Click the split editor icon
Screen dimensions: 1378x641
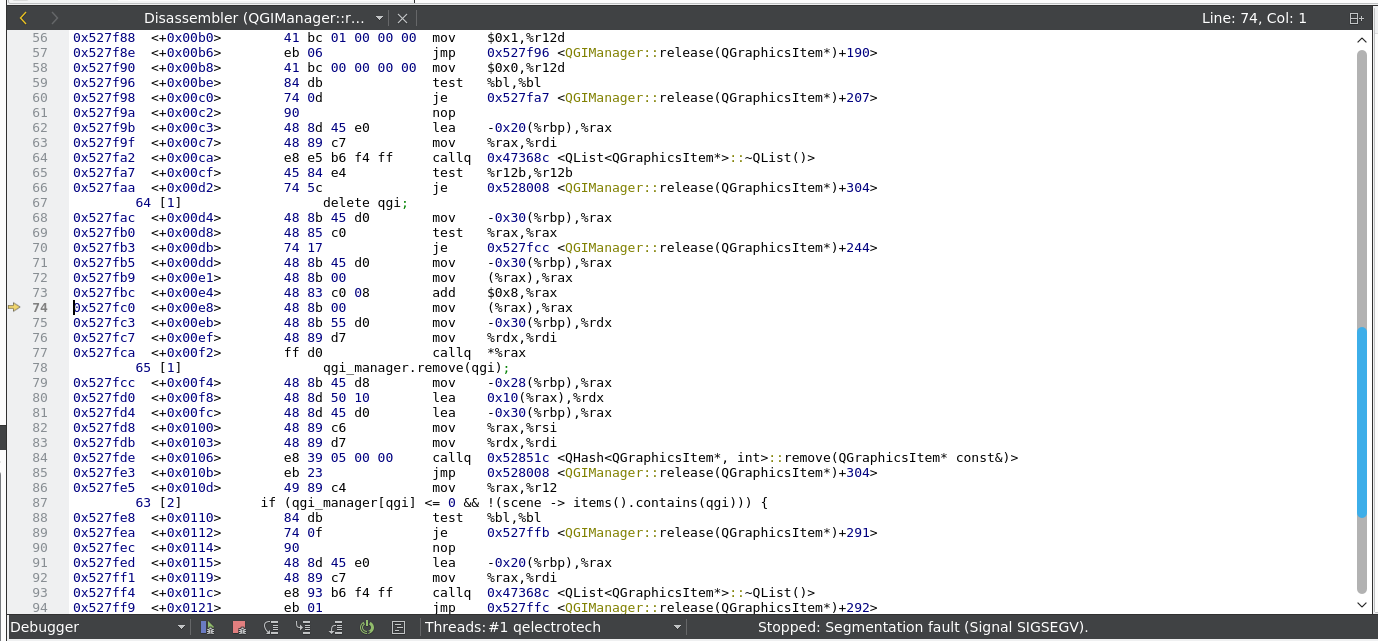[1356, 18]
